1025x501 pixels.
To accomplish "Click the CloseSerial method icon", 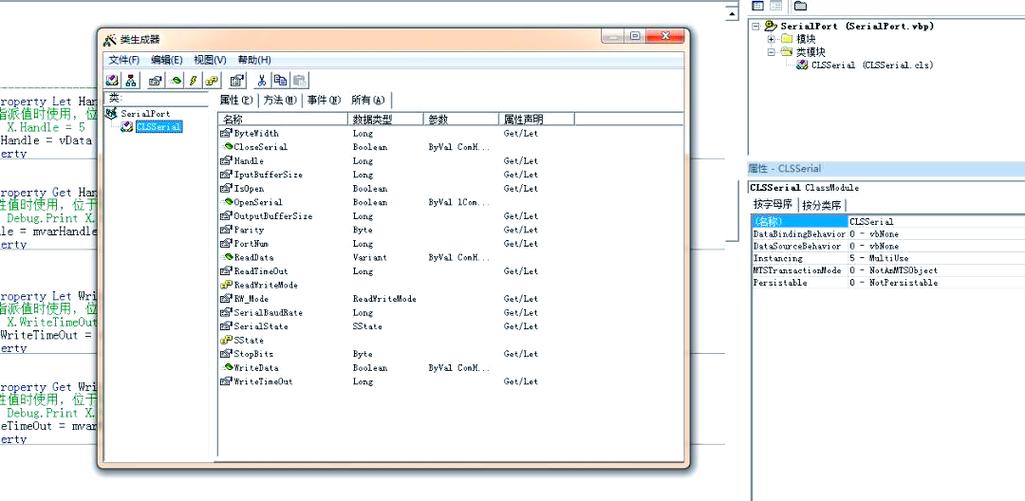I will [228, 147].
